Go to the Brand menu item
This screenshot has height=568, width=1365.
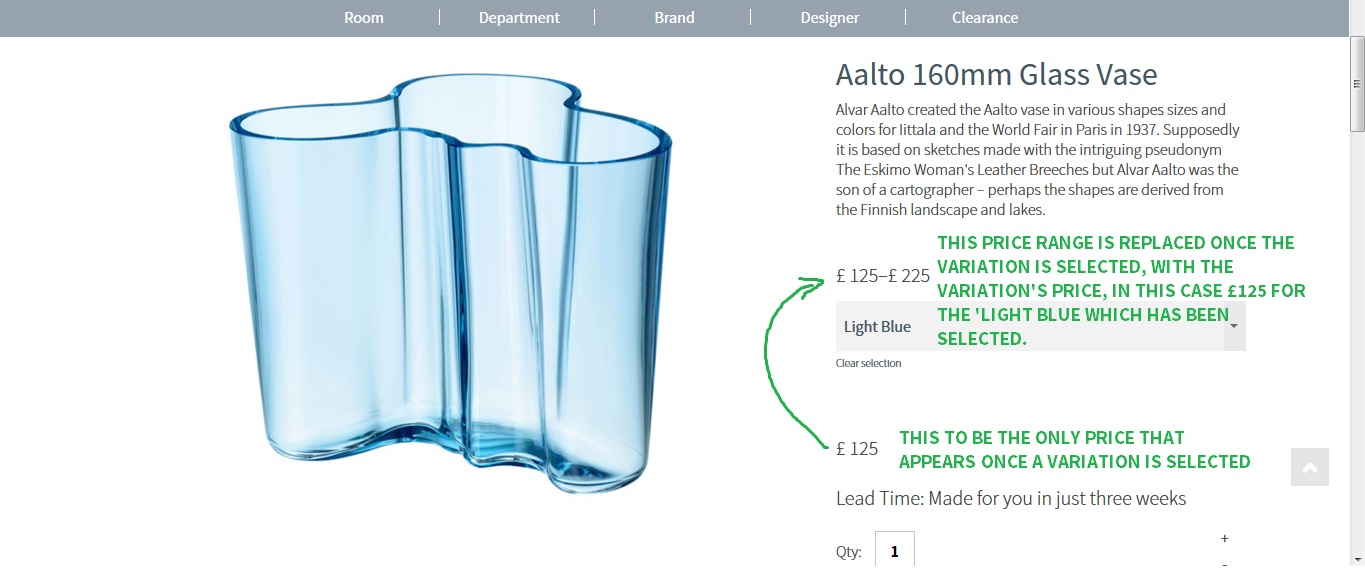(674, 18)
